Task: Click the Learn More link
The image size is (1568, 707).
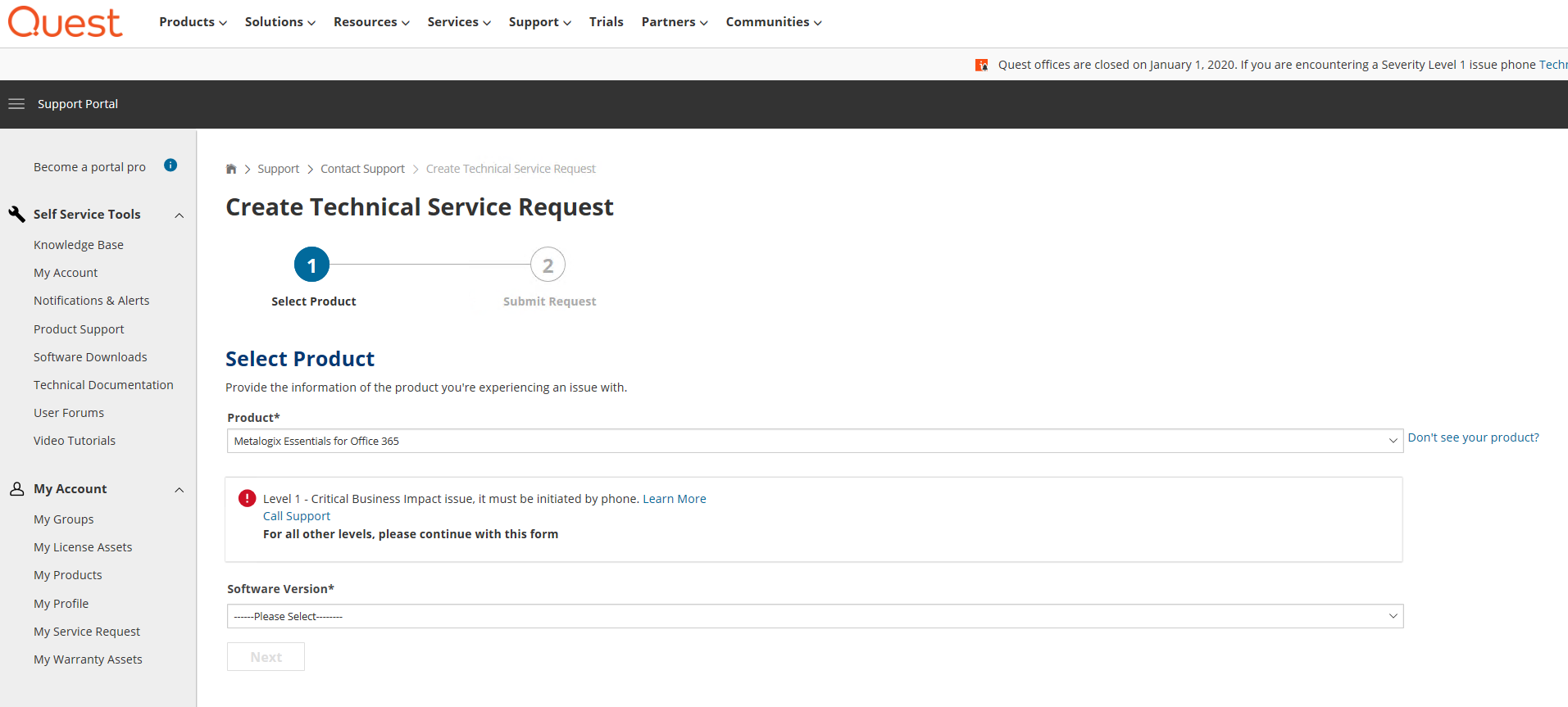Action: coord(674,499)
